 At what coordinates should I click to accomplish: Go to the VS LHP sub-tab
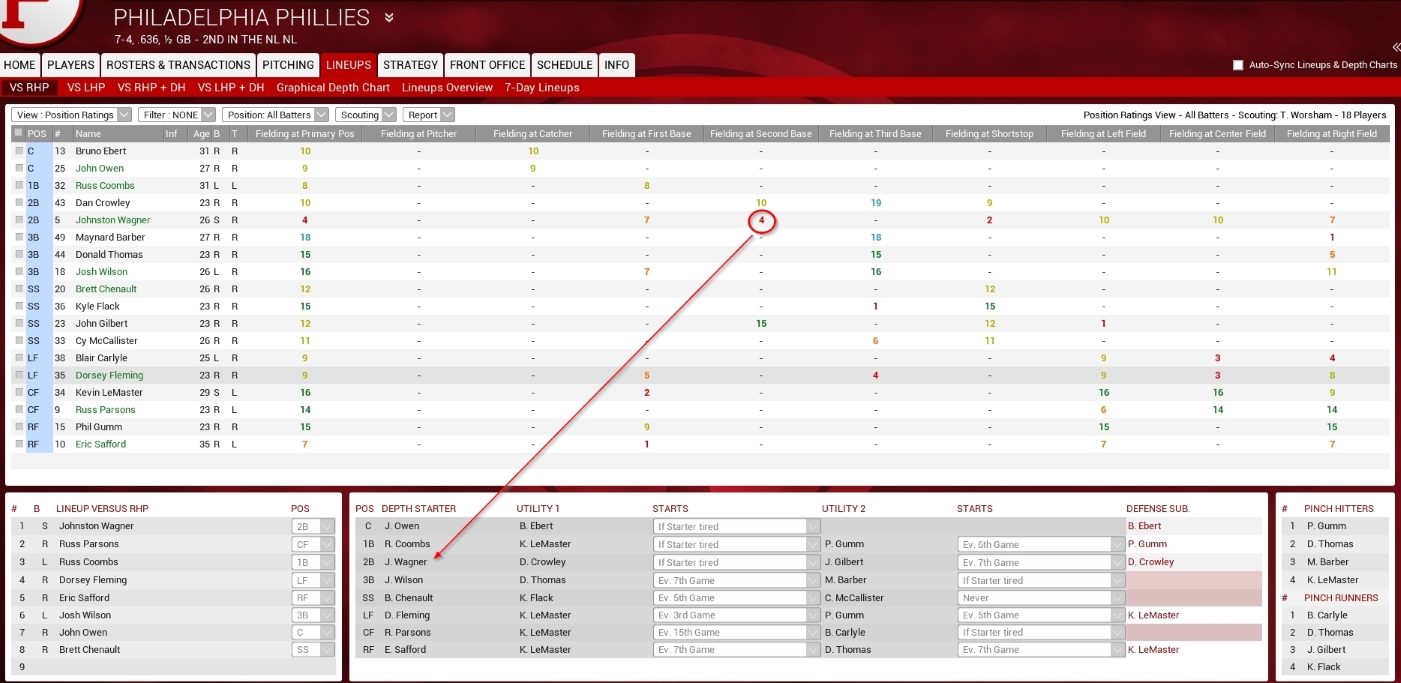coord(86,87)
